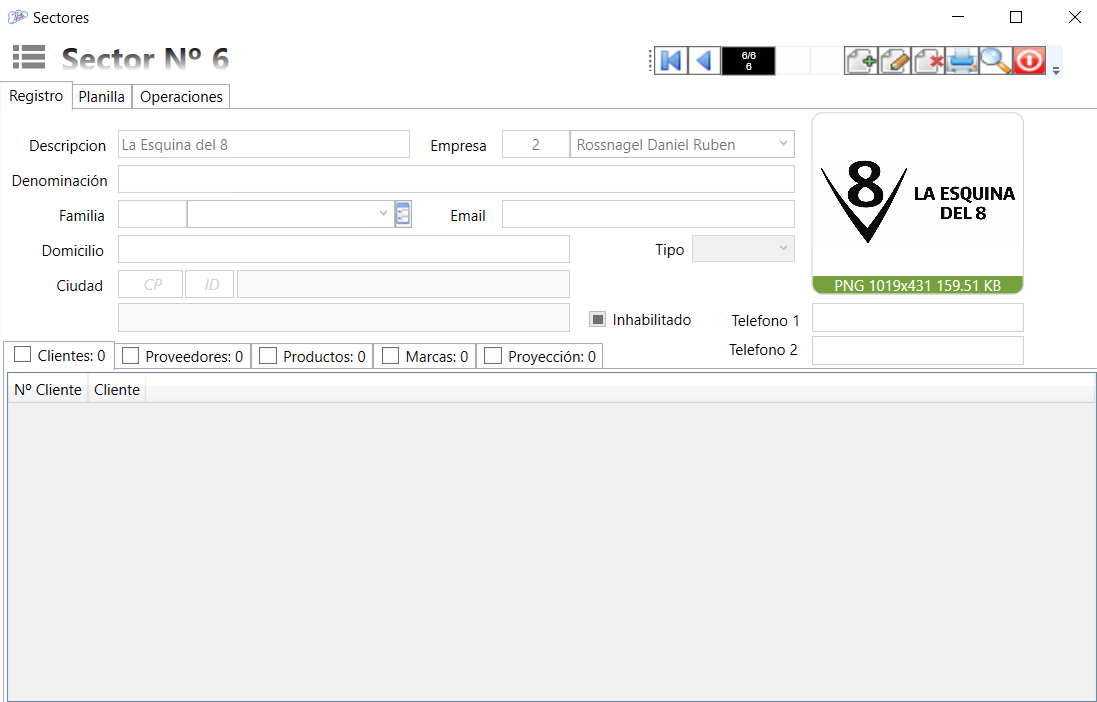Click the 6/6 record counter

tap(749, 61)
